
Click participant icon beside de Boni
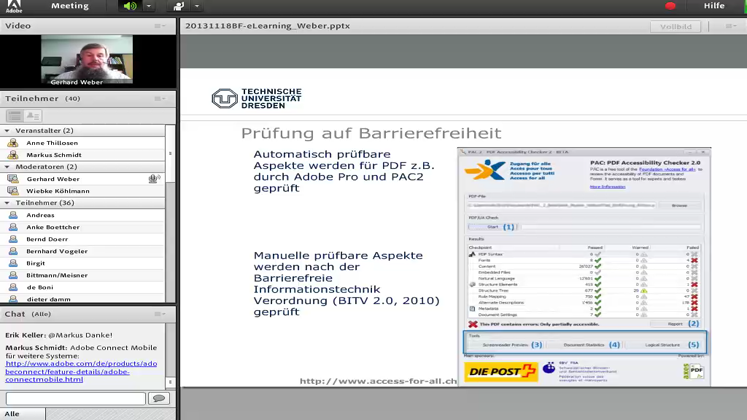13,287
